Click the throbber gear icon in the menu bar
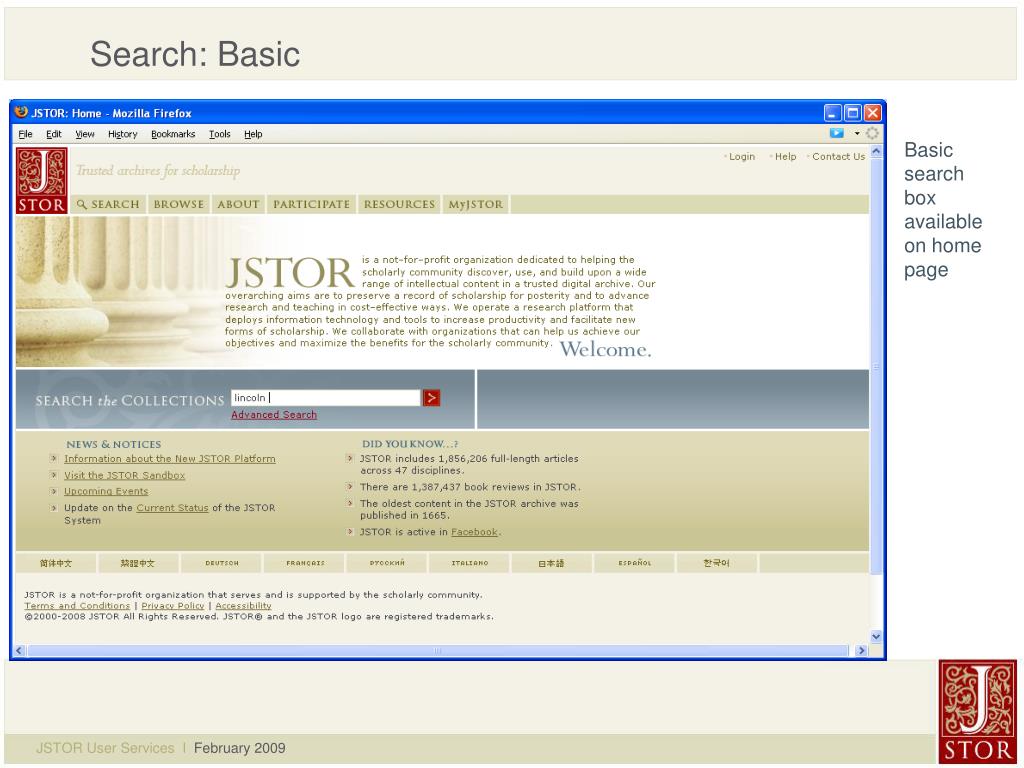 click(x=872, y=133)
